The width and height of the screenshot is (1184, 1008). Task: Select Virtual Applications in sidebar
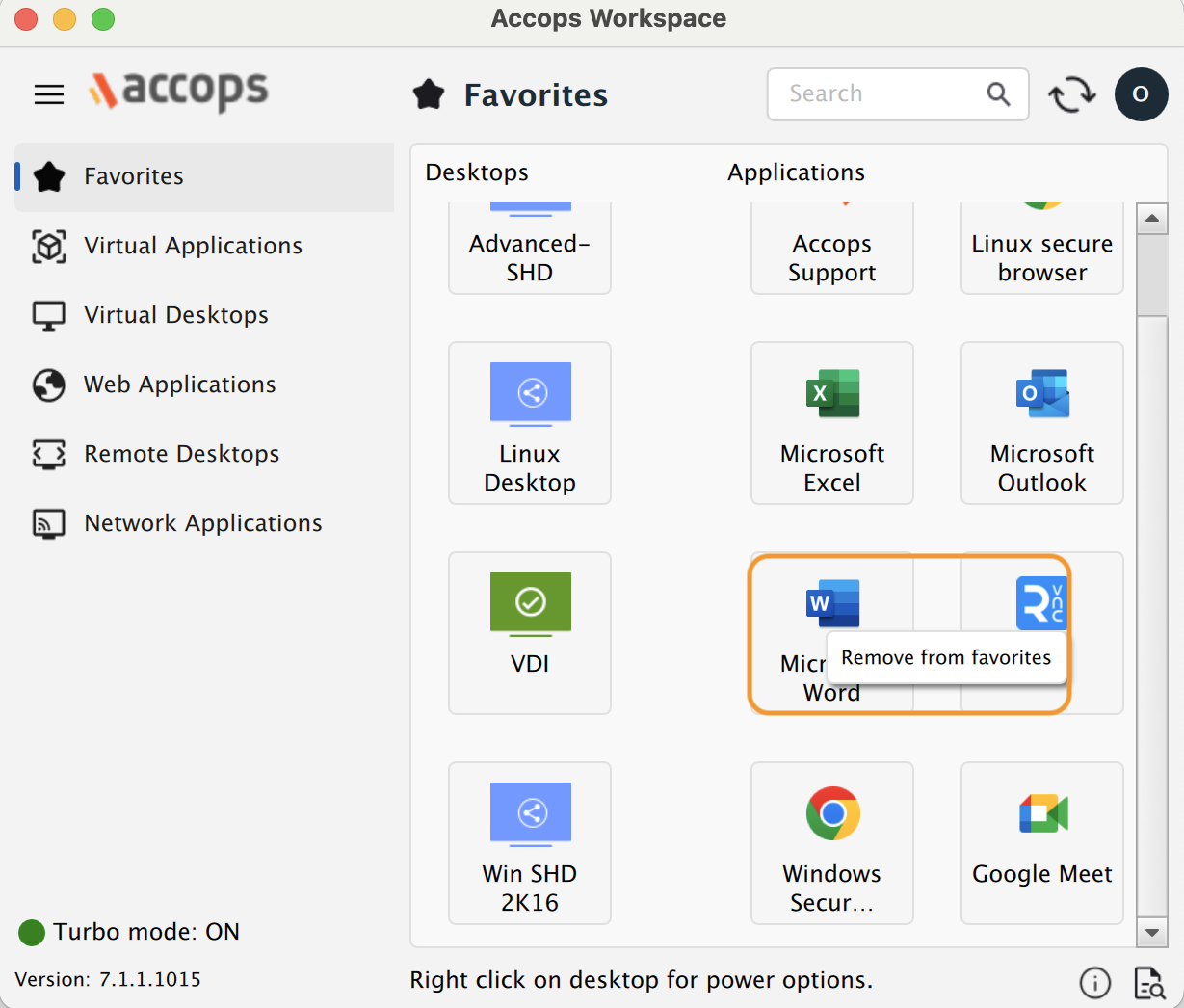(x=193, y=246)
